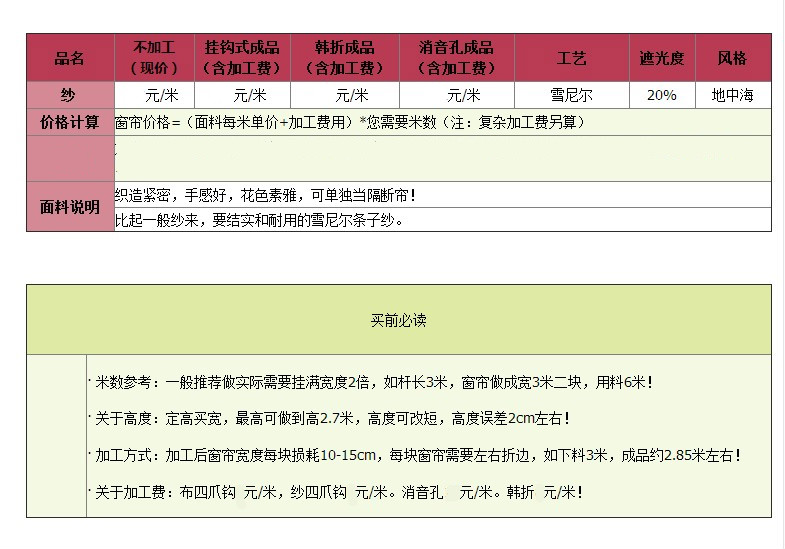Click 元/米 under 消音孔成品

pyautogui.click(x=464, y=95)
